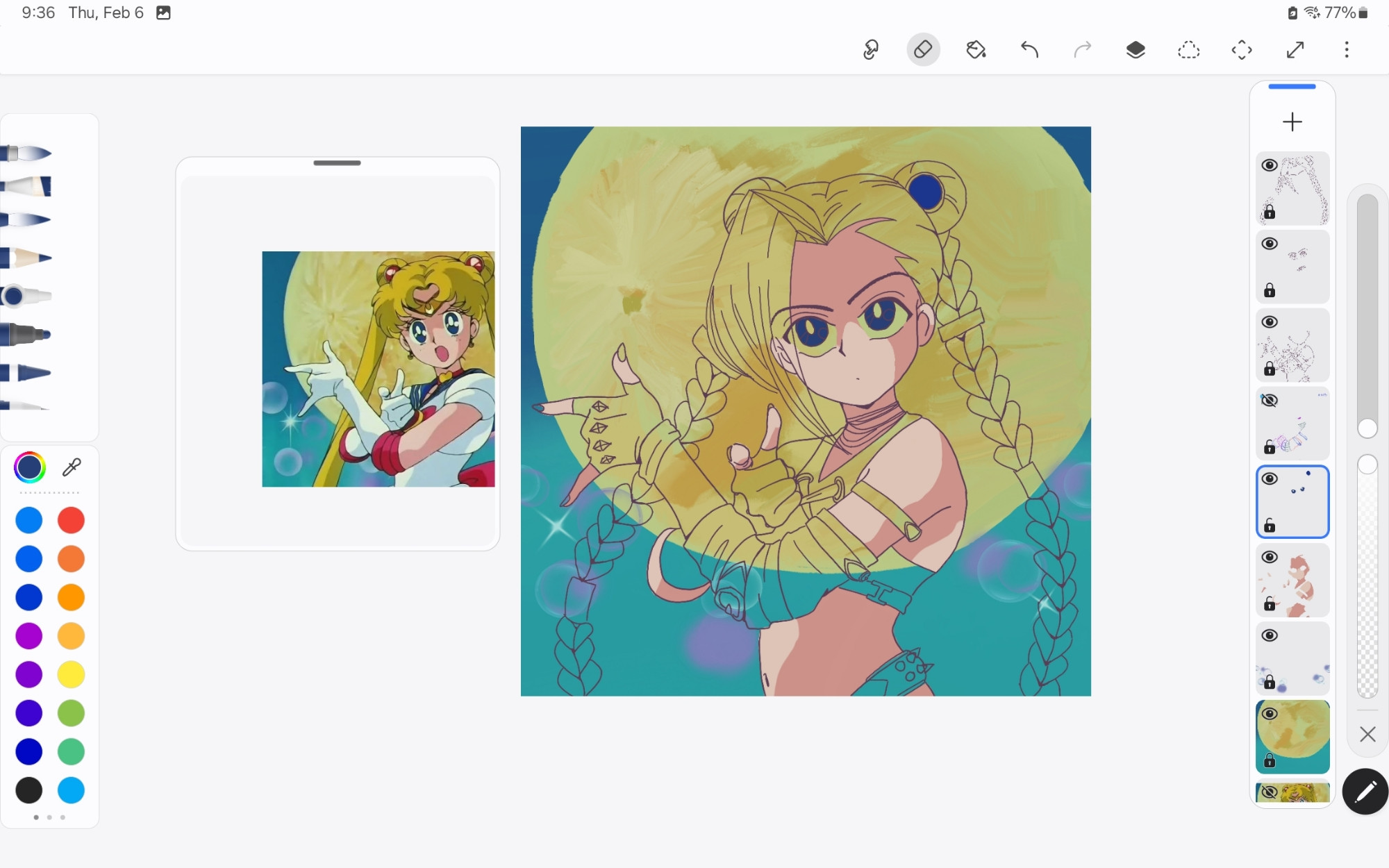Toggle lock on the eye sketches layer
The height and width of the screenshot is (868, 1389).
(1270, 290)
